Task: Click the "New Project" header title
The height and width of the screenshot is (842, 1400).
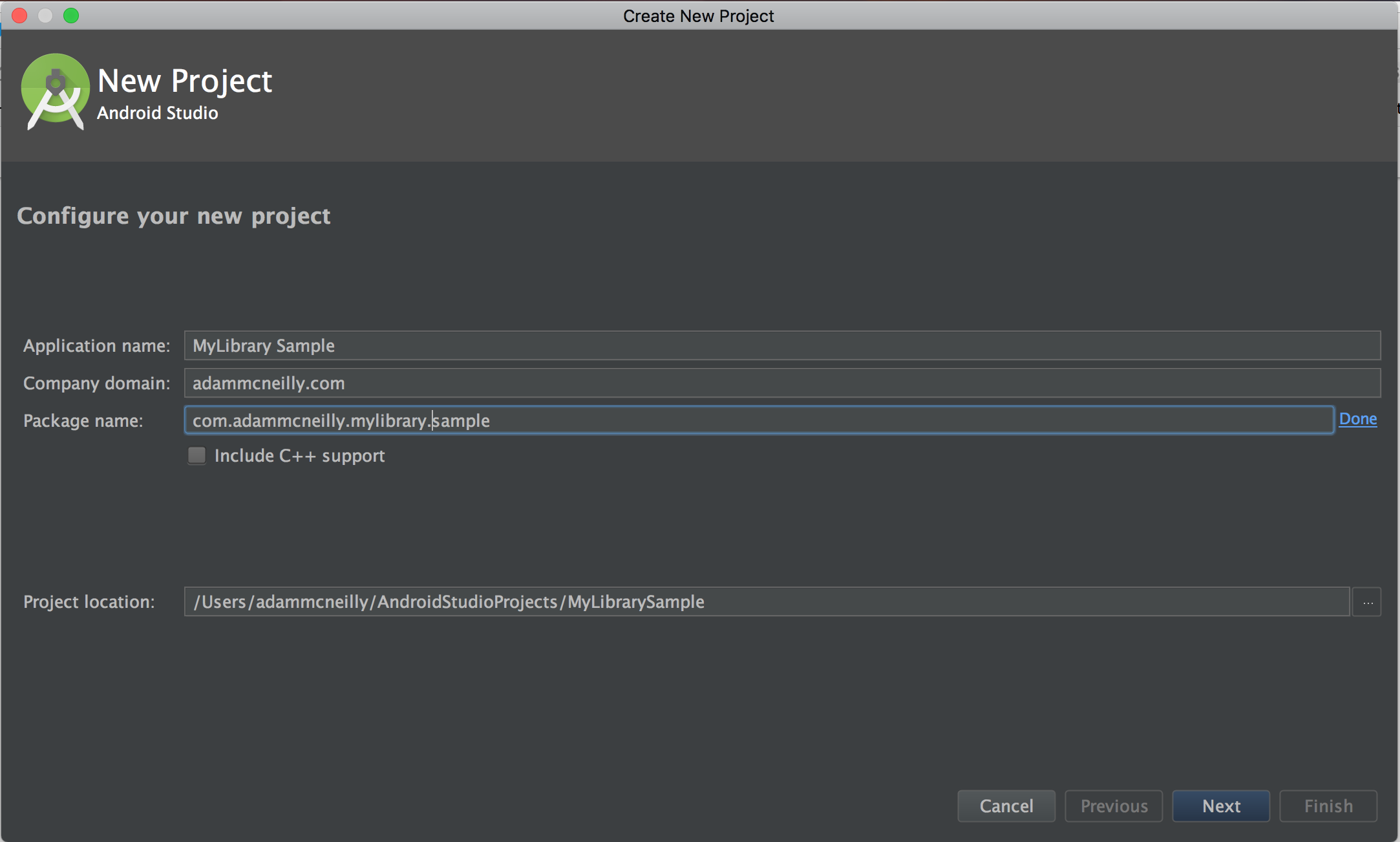Action: 185,81
